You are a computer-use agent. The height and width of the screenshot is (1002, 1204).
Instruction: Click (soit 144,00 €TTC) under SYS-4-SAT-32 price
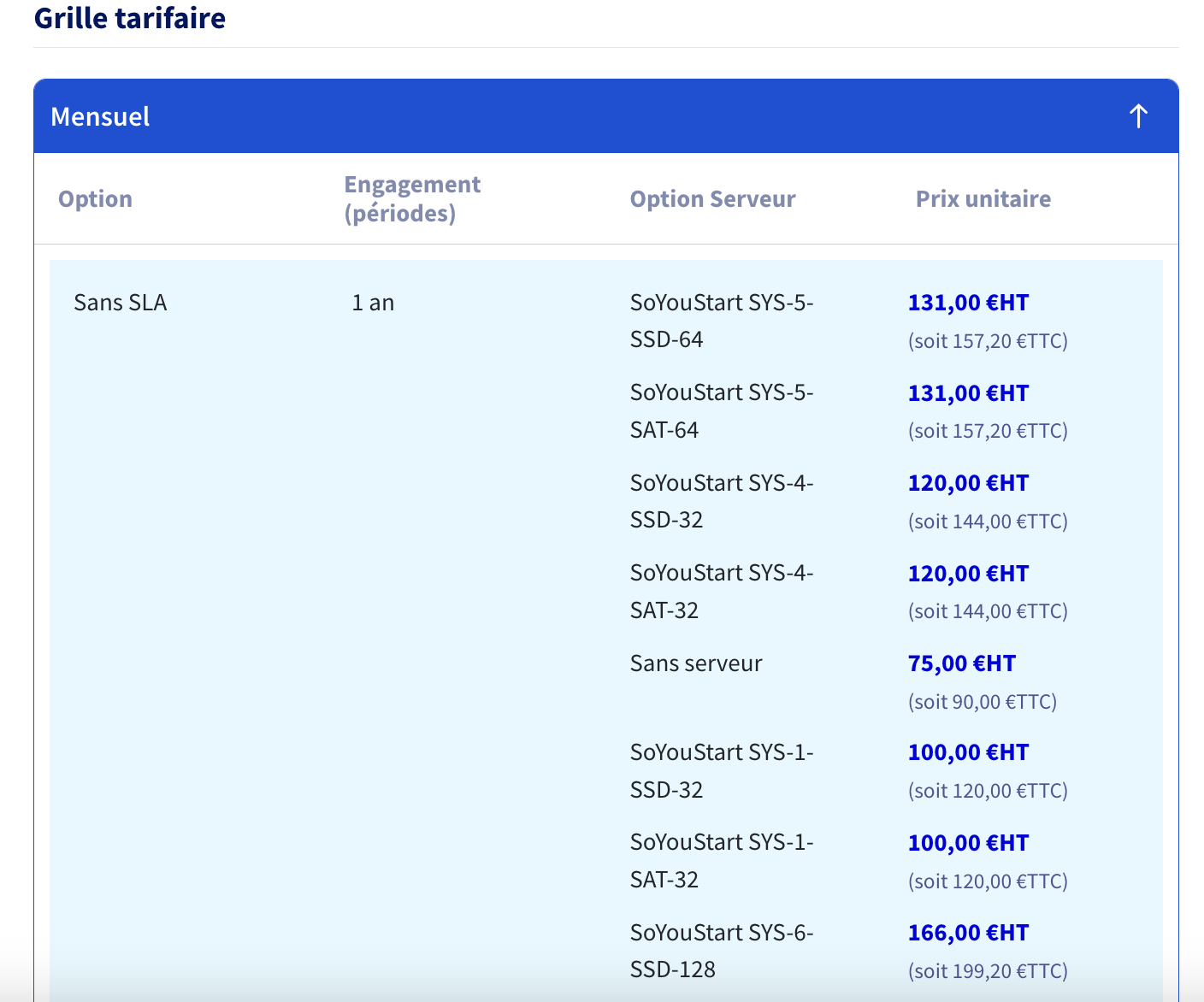[988, 611]
